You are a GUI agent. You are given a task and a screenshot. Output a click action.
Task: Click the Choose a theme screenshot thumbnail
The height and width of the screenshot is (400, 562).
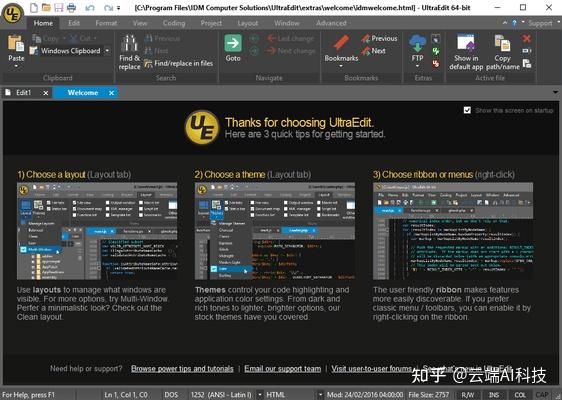pyautogui.click(x=275, y=231)
